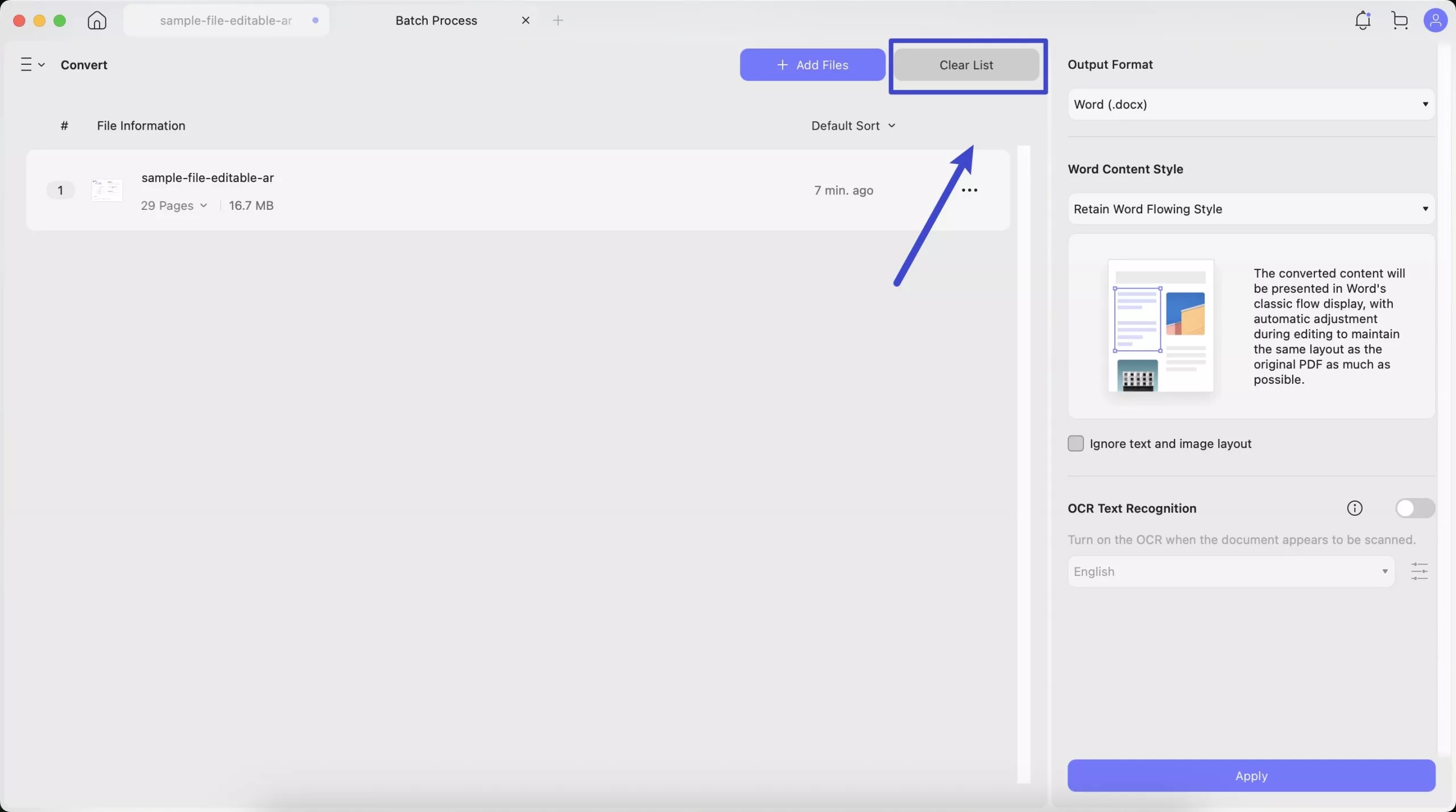Click the row number 1 badge
This screenshot has height=812, width=1456.
(60, 190)
